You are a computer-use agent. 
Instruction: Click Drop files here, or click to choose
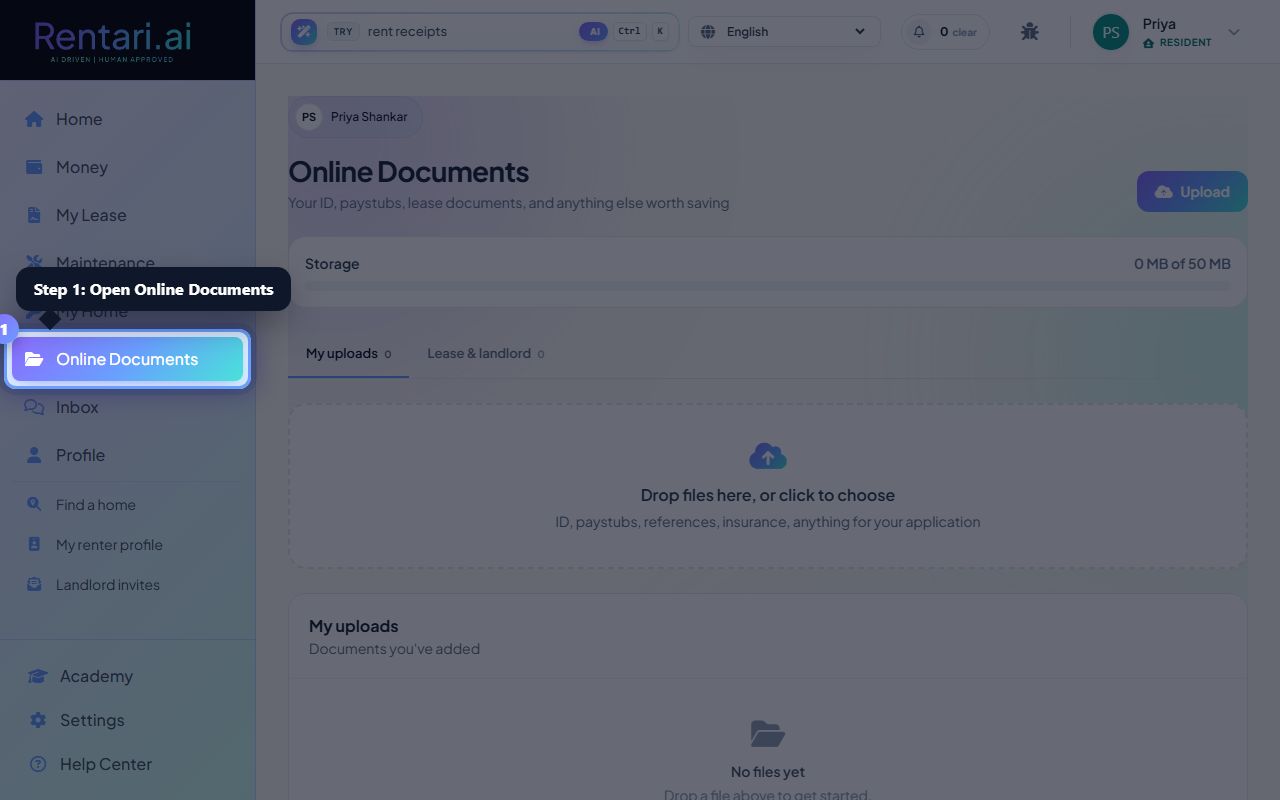(768, 495)
